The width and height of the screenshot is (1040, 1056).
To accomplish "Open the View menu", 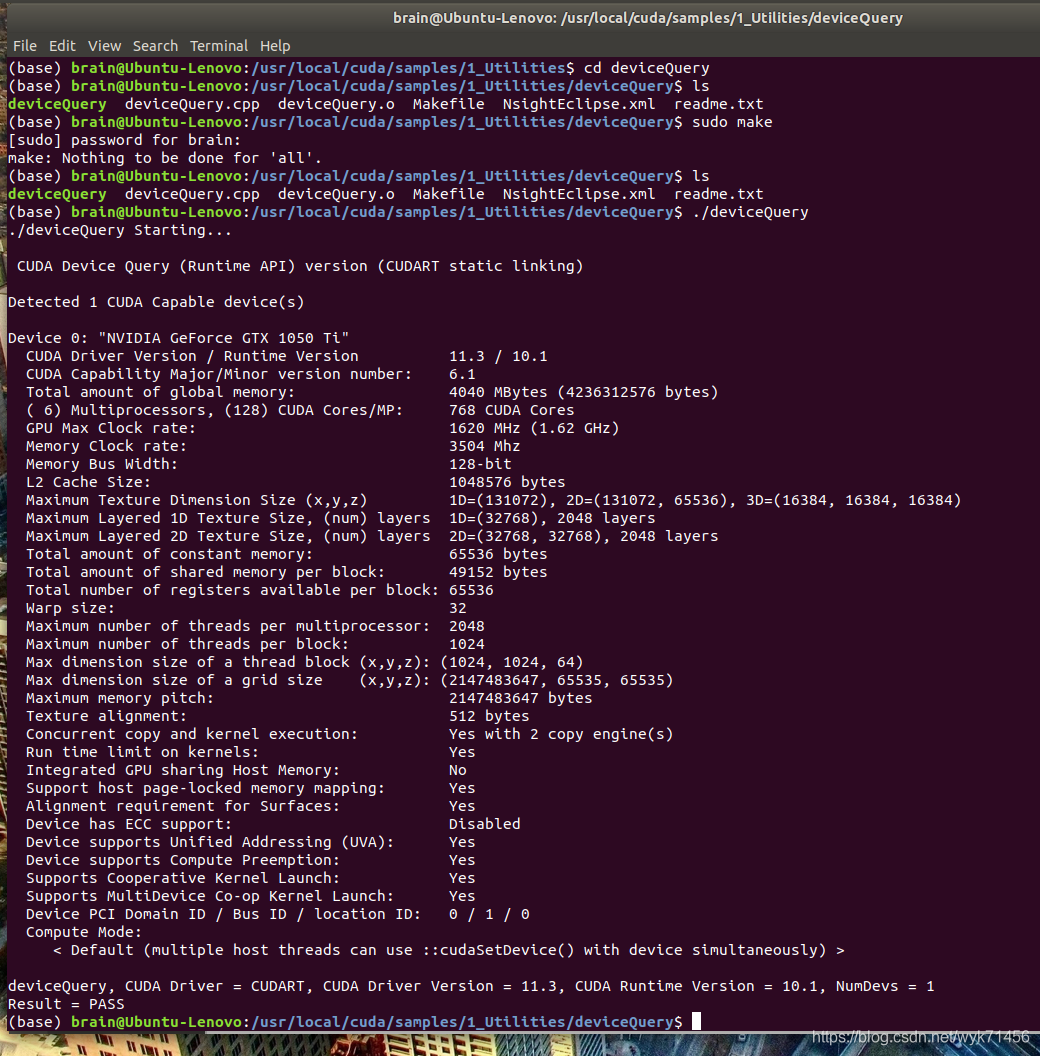I will 104,46.
